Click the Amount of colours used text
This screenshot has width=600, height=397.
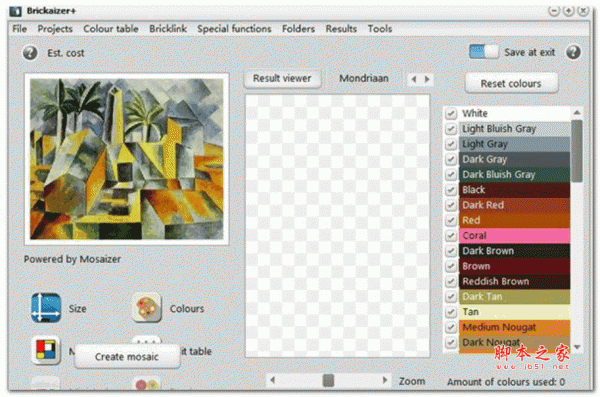[506, 382]
